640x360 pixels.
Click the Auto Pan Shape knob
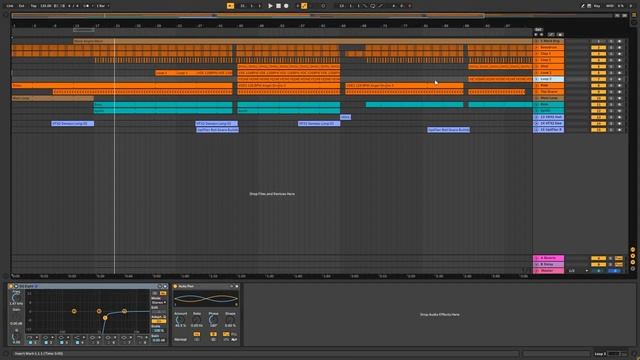pos(230,320)
